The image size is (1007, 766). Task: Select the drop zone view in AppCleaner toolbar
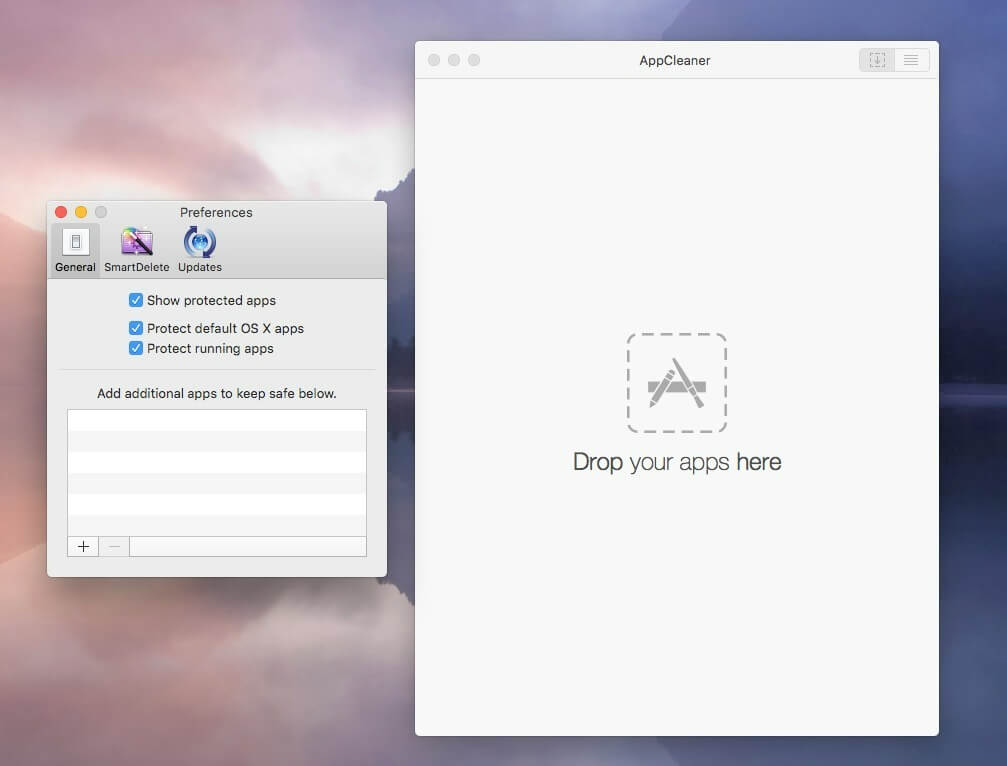point(876,60)
